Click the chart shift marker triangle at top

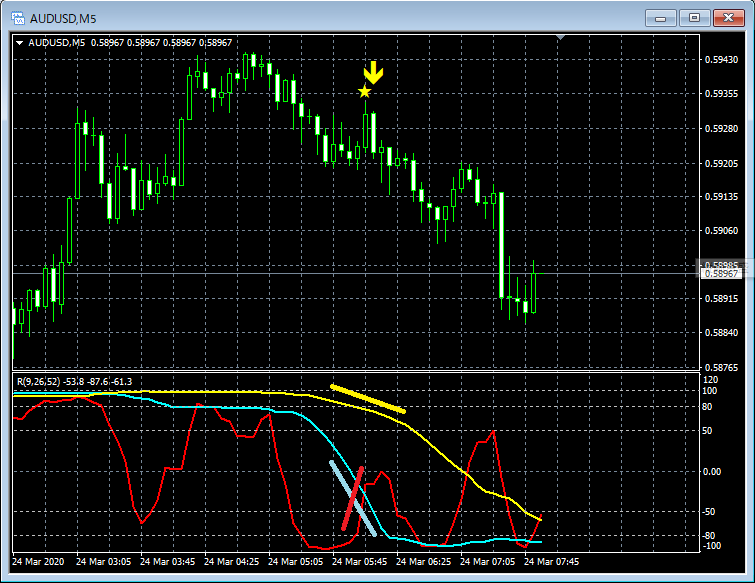(560, 37)
